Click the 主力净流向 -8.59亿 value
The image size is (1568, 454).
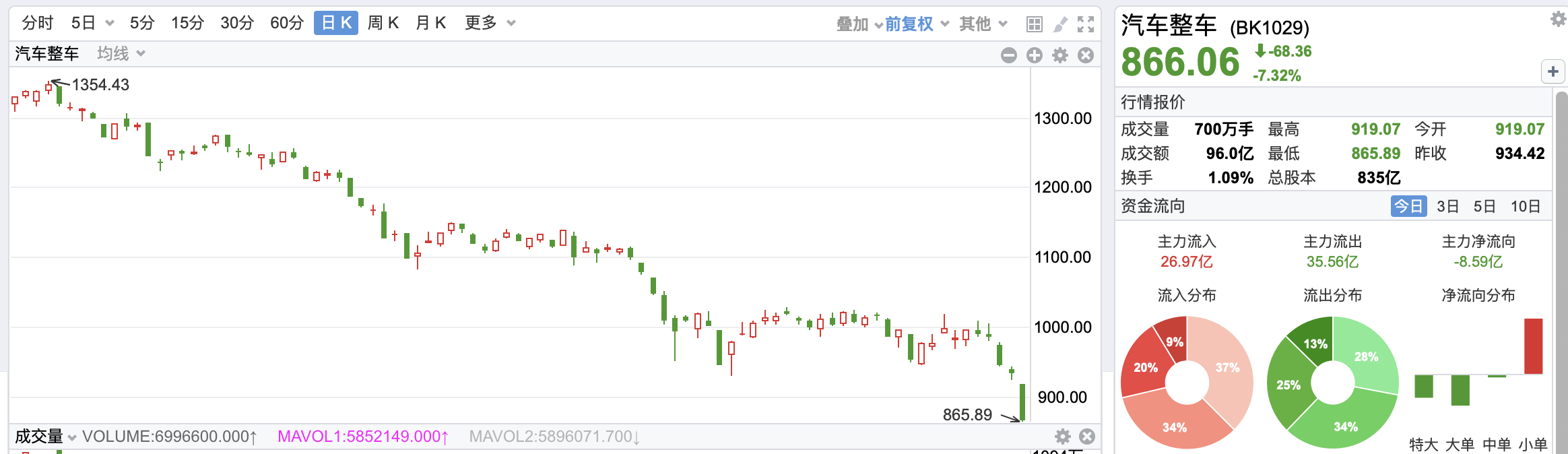(x=1478, y=261)
